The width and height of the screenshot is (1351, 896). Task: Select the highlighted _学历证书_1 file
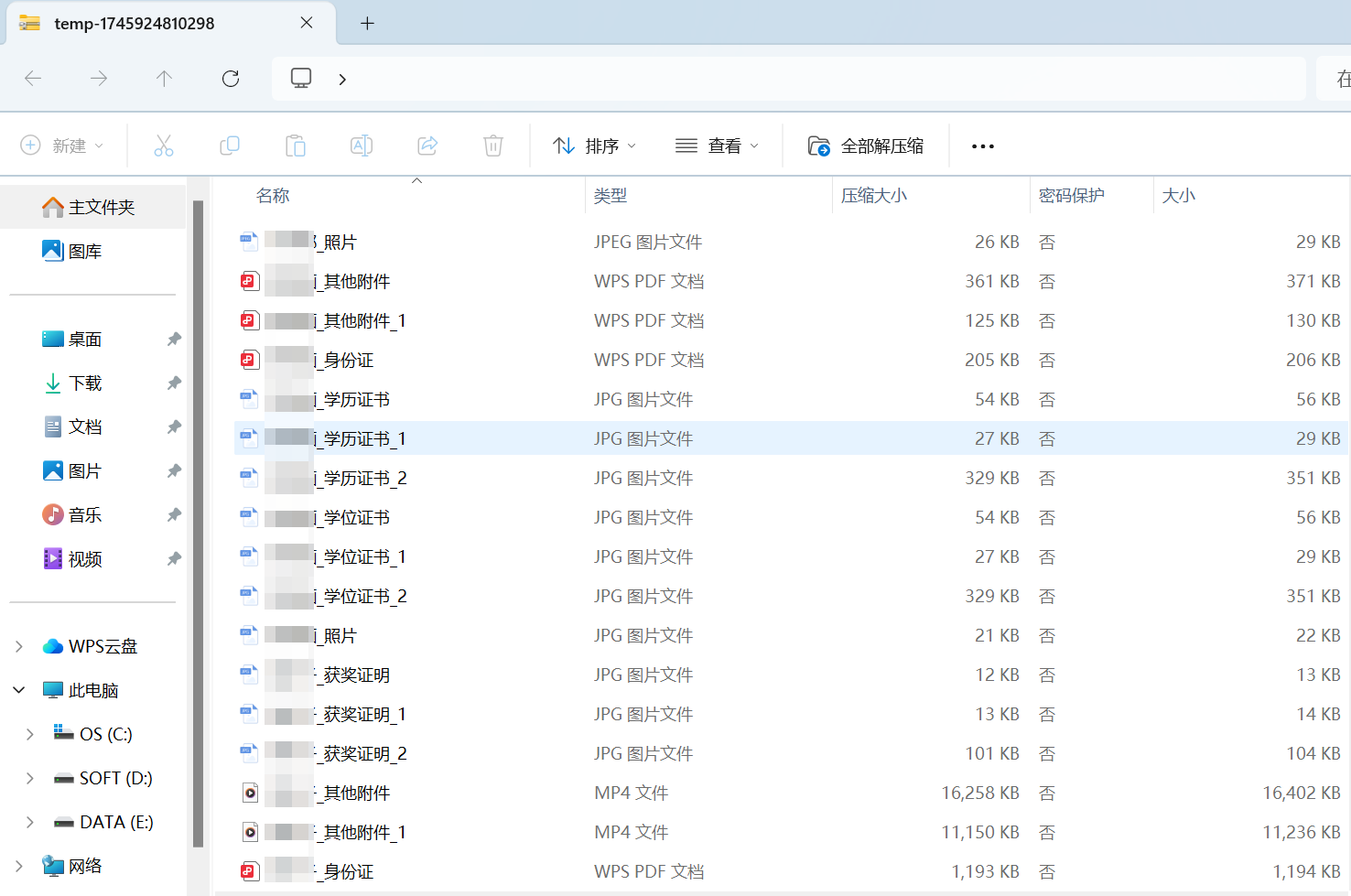click(x=792, y=438)
